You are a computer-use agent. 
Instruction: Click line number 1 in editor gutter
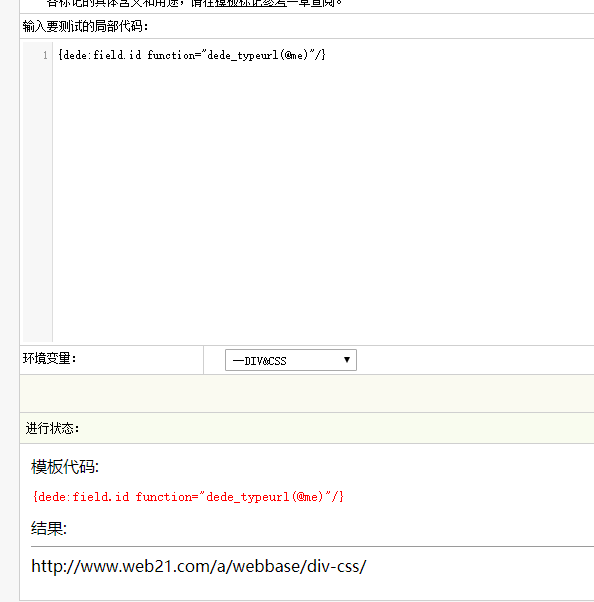pyautogui.click(x=45, y=56)
